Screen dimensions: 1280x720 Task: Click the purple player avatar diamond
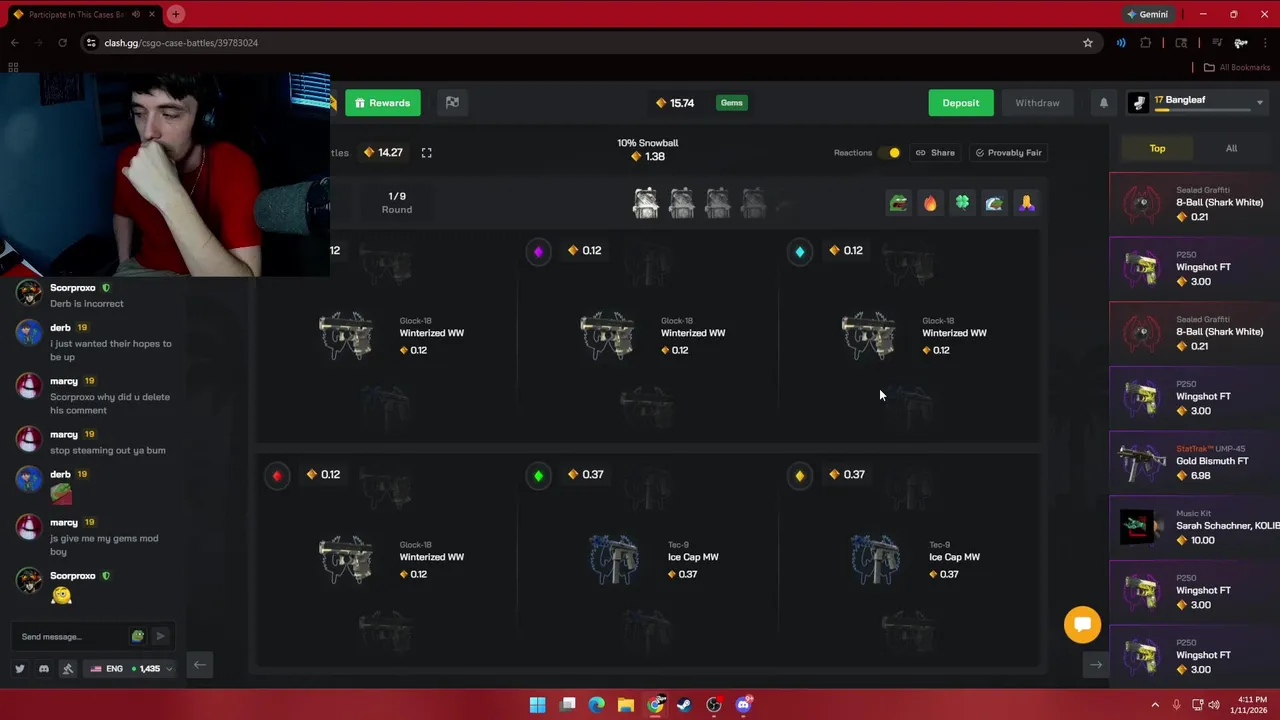click(538, 251)
